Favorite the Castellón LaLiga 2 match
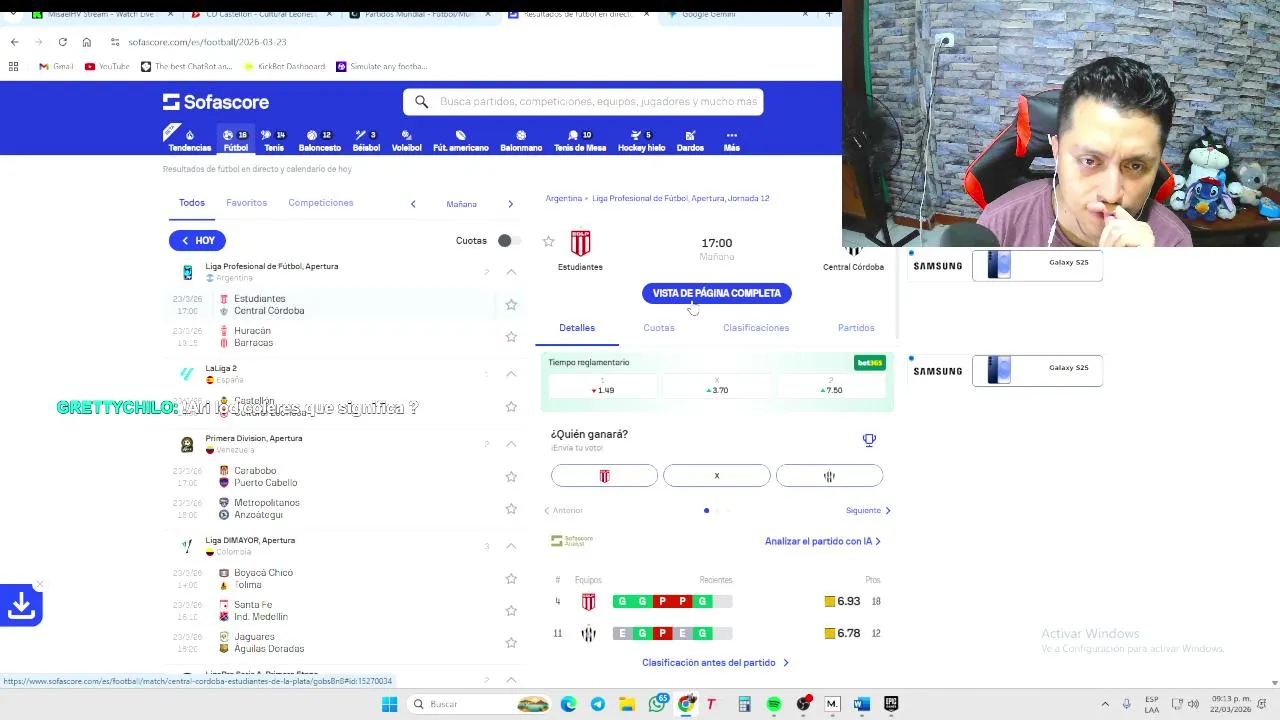 511,407
